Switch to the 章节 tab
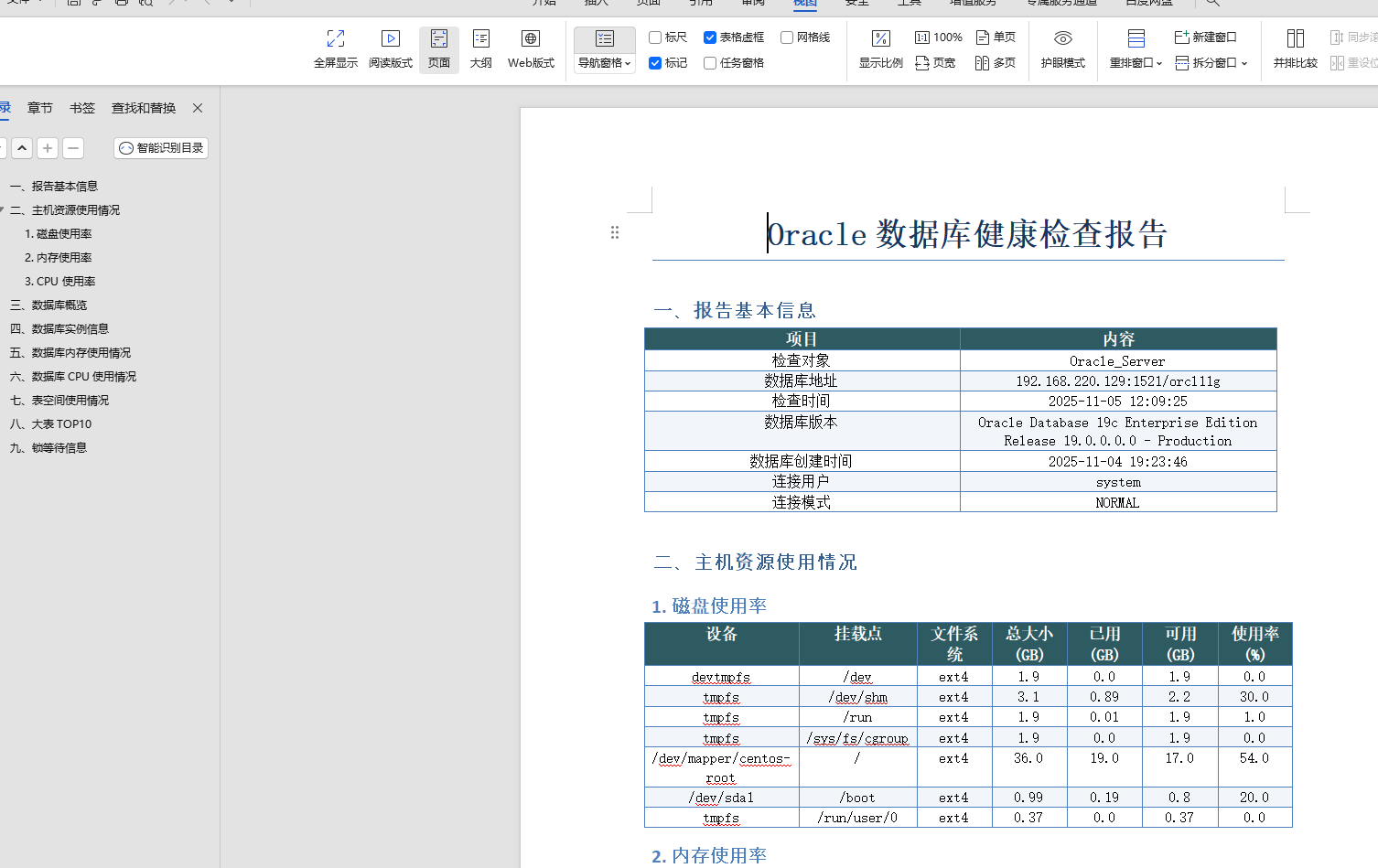 (x=40, y=108)
